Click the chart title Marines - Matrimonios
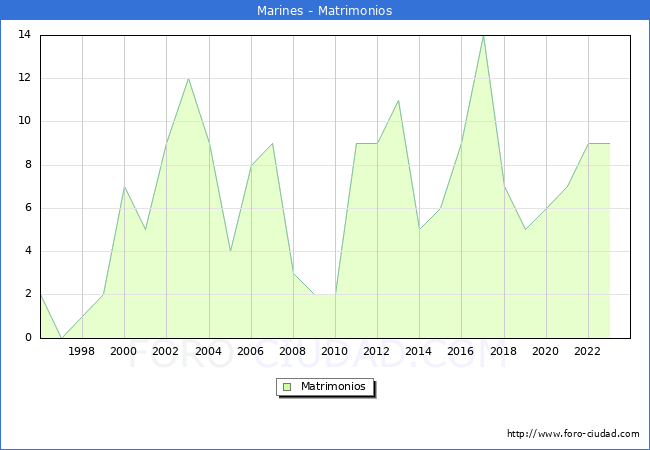The image size is (650, 450). point(325,10)
